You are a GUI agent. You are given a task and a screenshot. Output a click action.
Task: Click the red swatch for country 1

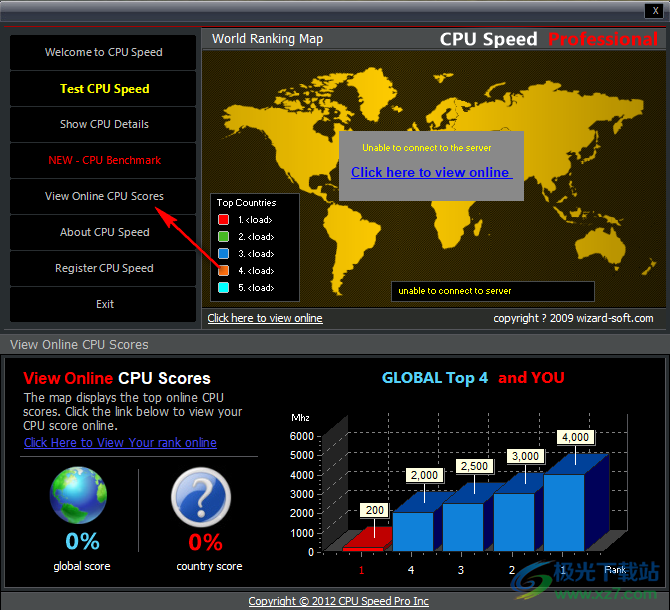click(223, 220)
